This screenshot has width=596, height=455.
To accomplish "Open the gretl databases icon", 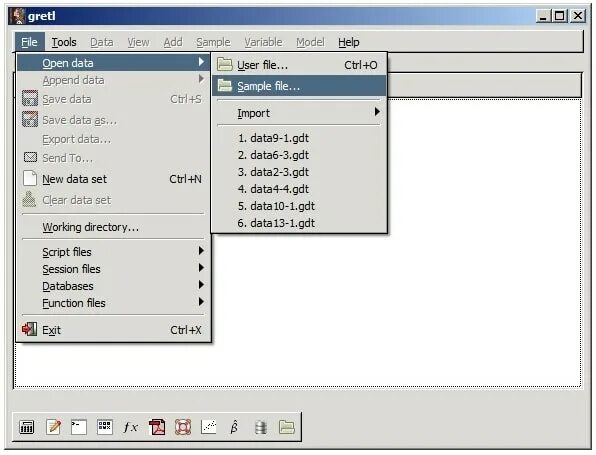I will tap(261, 427).
